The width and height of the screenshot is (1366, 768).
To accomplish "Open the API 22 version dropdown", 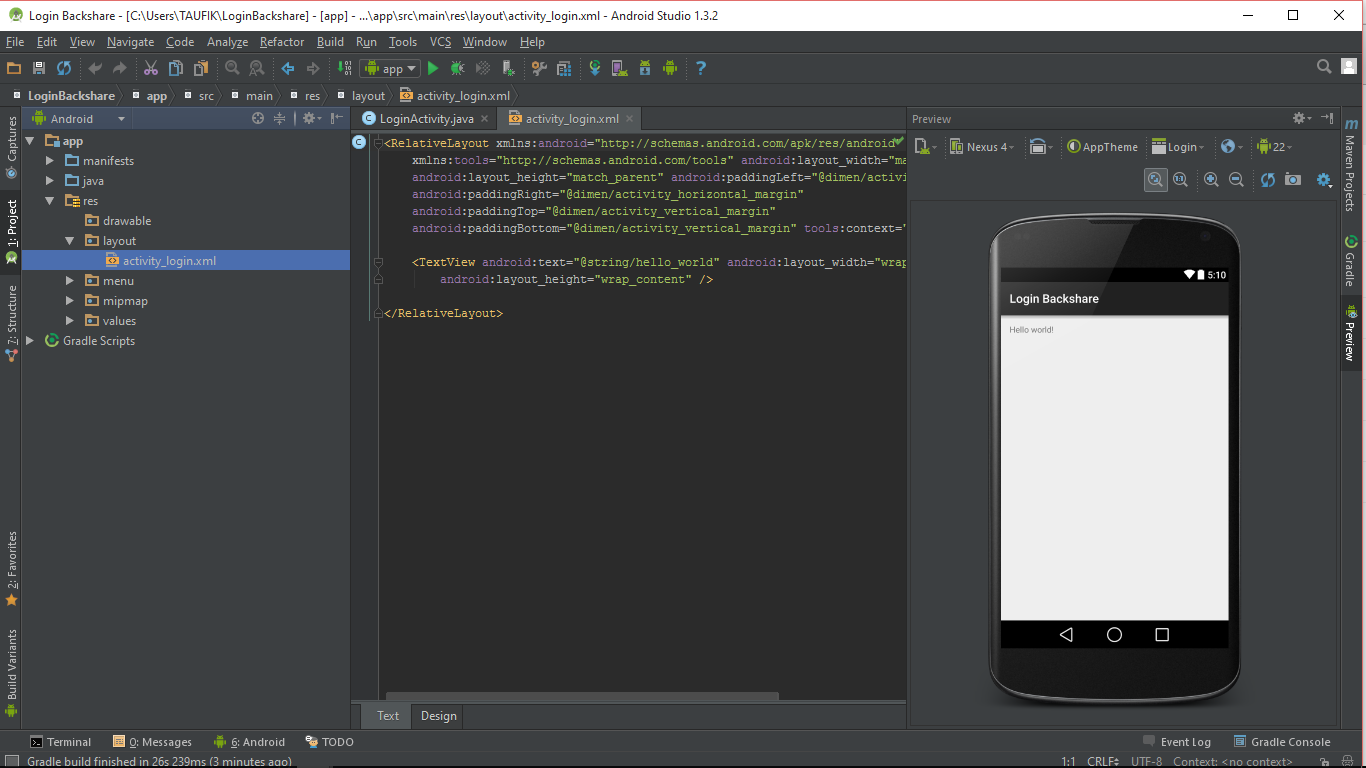I will 1276,146.
